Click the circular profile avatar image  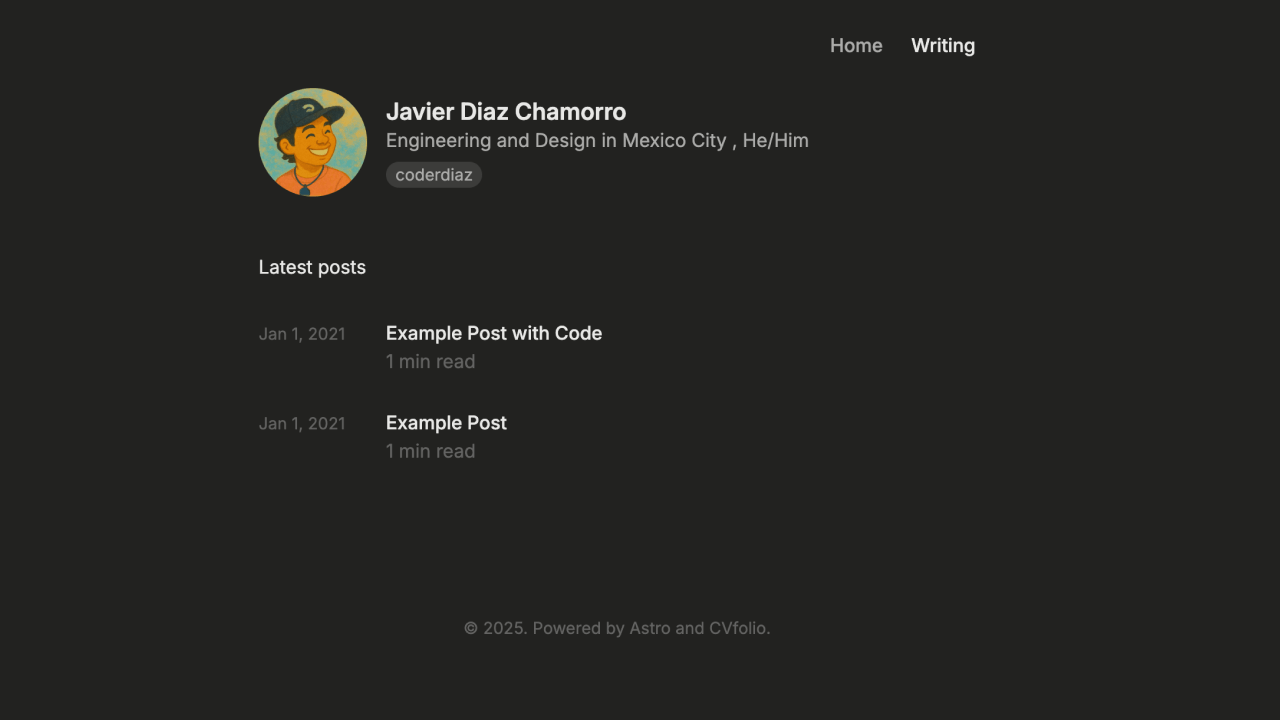[x=312, y=142]
